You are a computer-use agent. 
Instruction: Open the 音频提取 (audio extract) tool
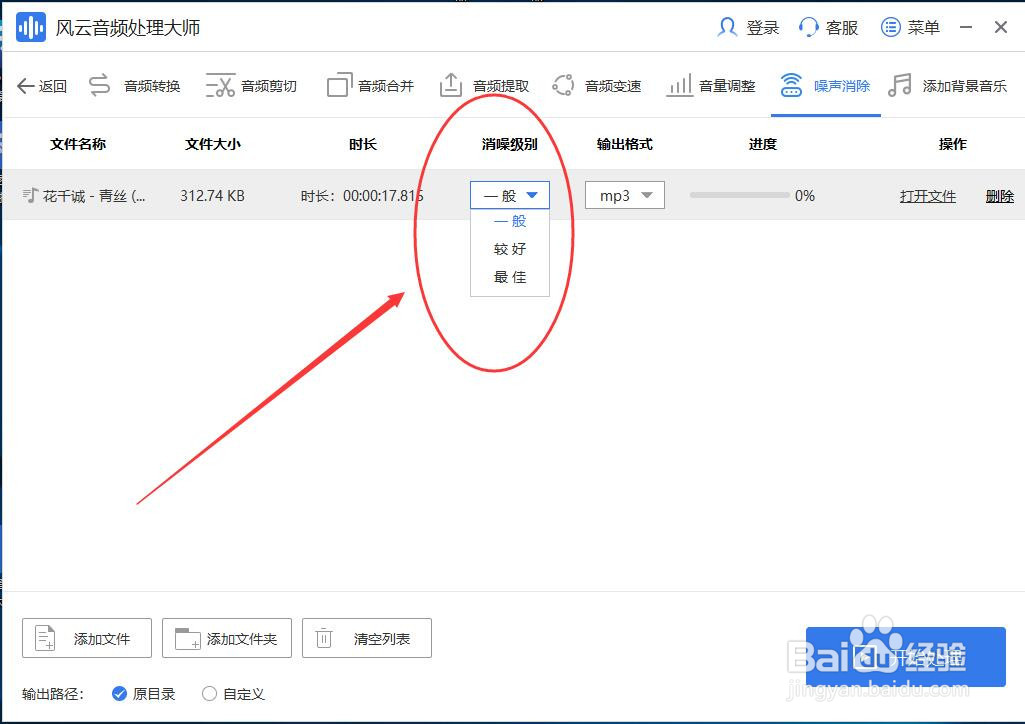(x=498, y=85)
